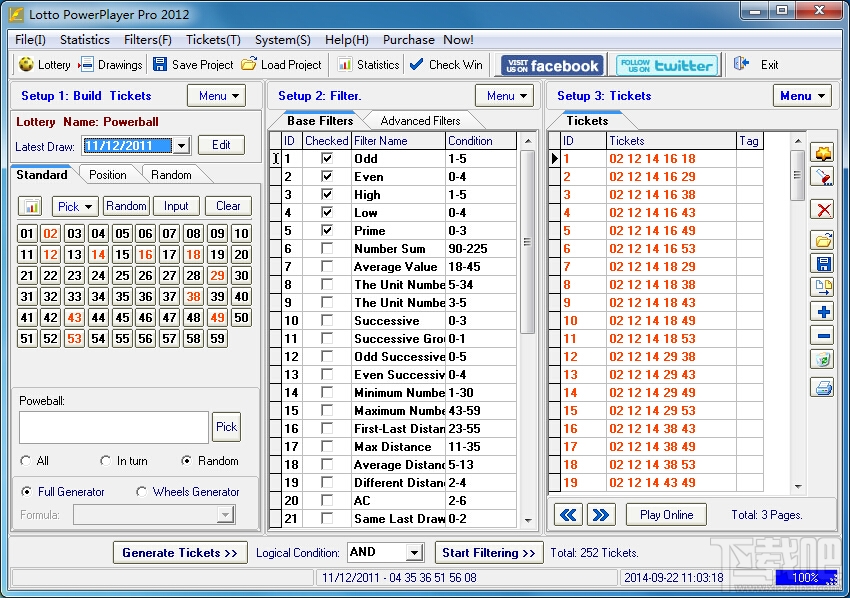
Task: Select the All radio button
Action: click(x=25, y=461)
